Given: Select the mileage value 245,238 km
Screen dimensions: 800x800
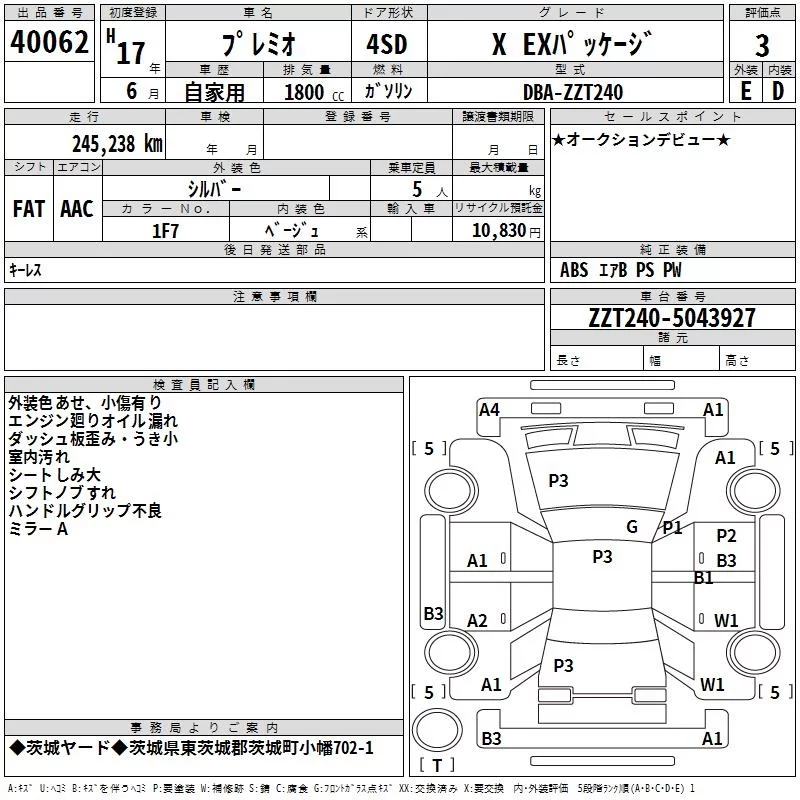Looking at the screenshot, I should [x=117, y=144].
